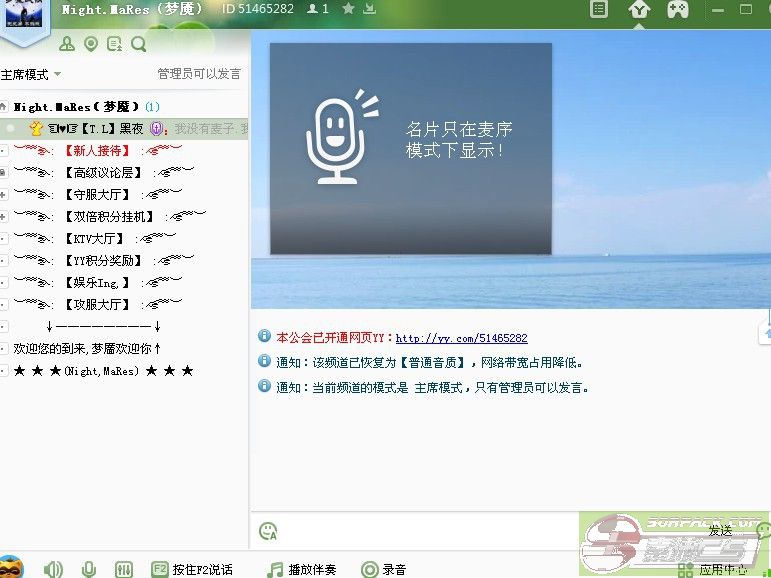
Task: Click the channel list icon in title bar
Action: (x=599, y=10)
